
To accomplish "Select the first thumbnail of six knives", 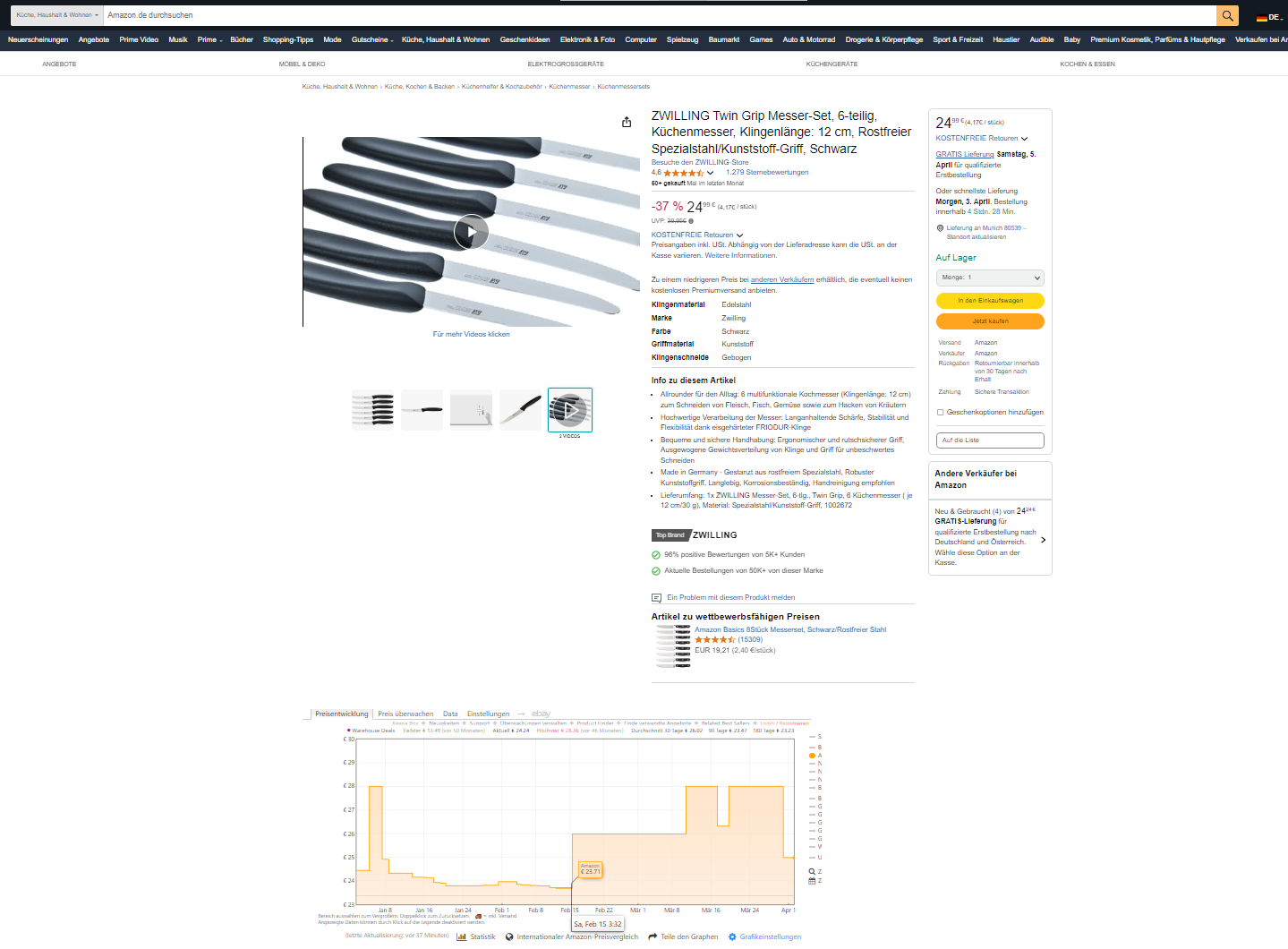I will click(x=373, y=410).
